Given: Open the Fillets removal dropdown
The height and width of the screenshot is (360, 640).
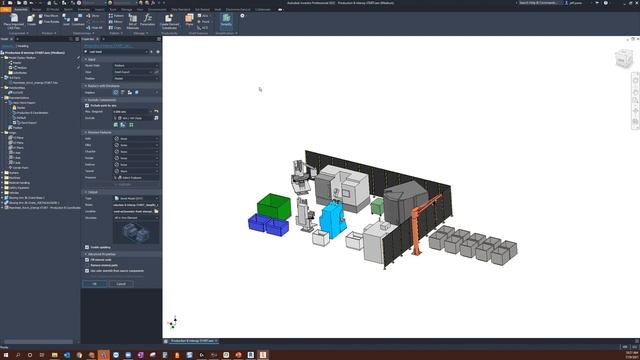Looking at the screenshot, I should (136, 145).
